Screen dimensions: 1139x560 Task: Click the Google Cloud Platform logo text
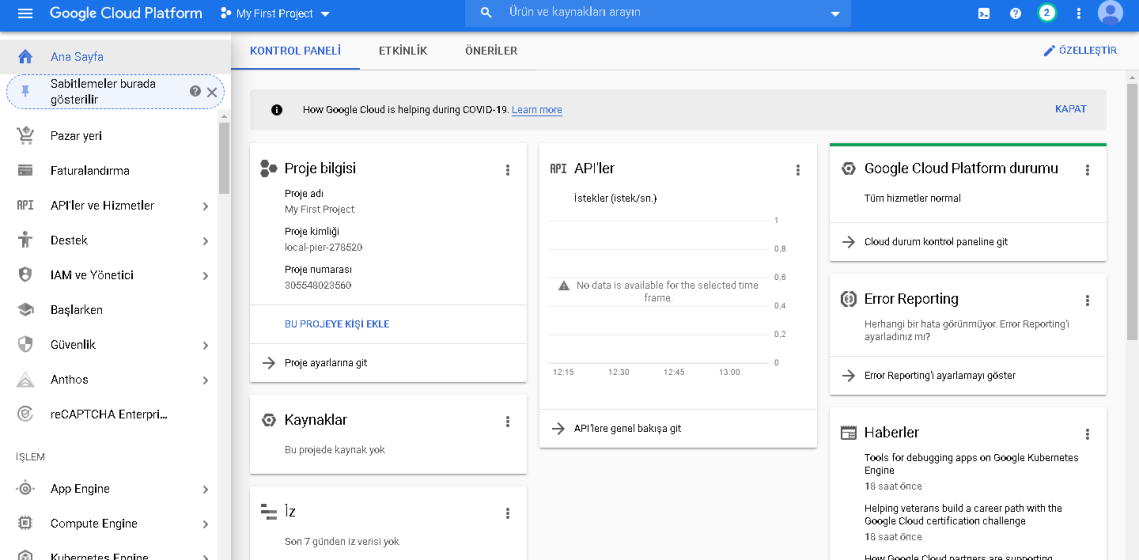(x=126, y=13)
